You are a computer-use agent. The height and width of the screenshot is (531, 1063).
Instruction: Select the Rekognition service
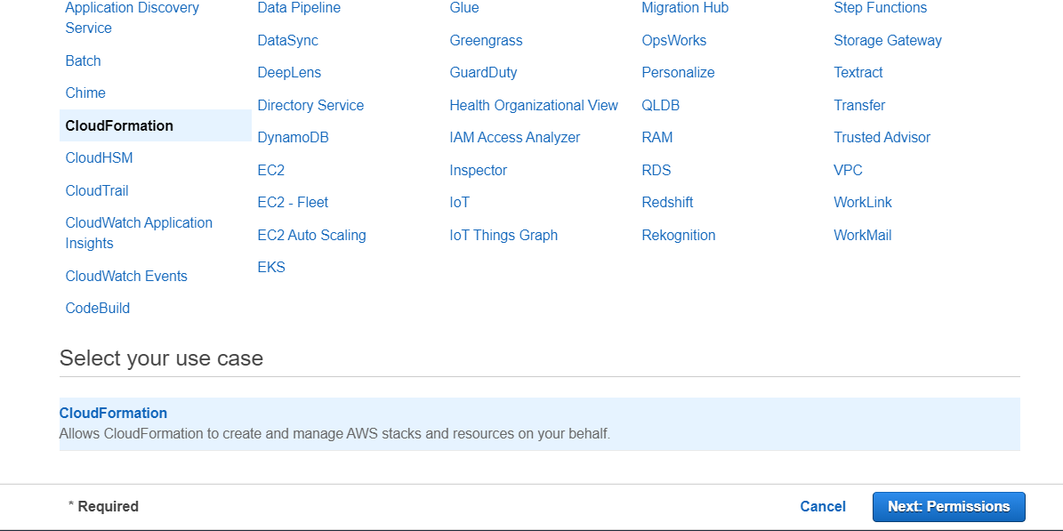(678, 235)
